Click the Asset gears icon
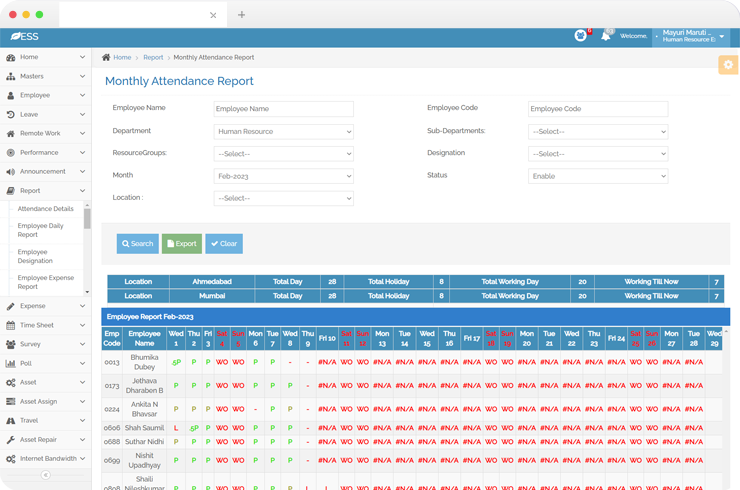The width and height of the screenshot is (740, 490). click(x=10, y=382)
